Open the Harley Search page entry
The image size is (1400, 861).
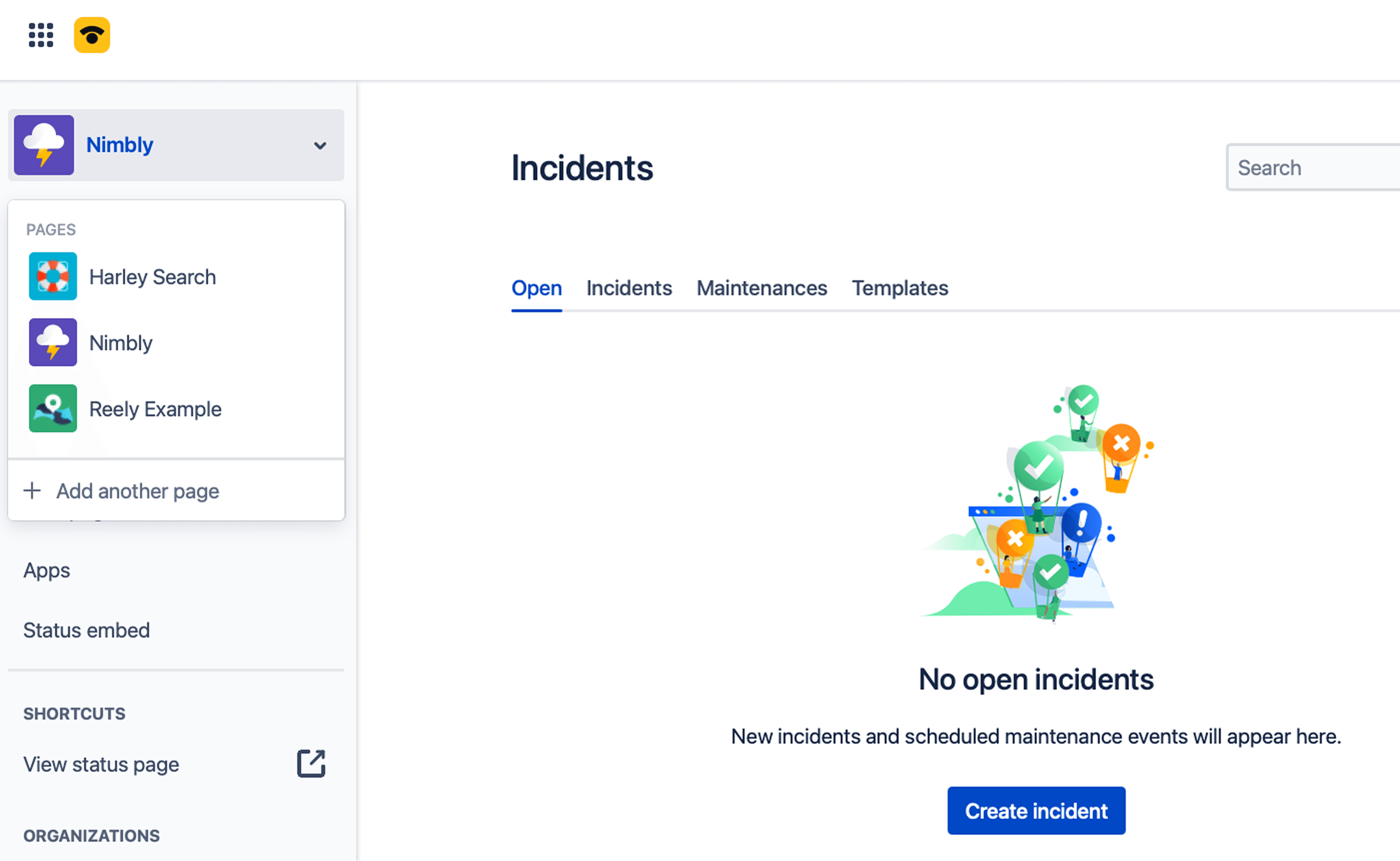[152, 277]
